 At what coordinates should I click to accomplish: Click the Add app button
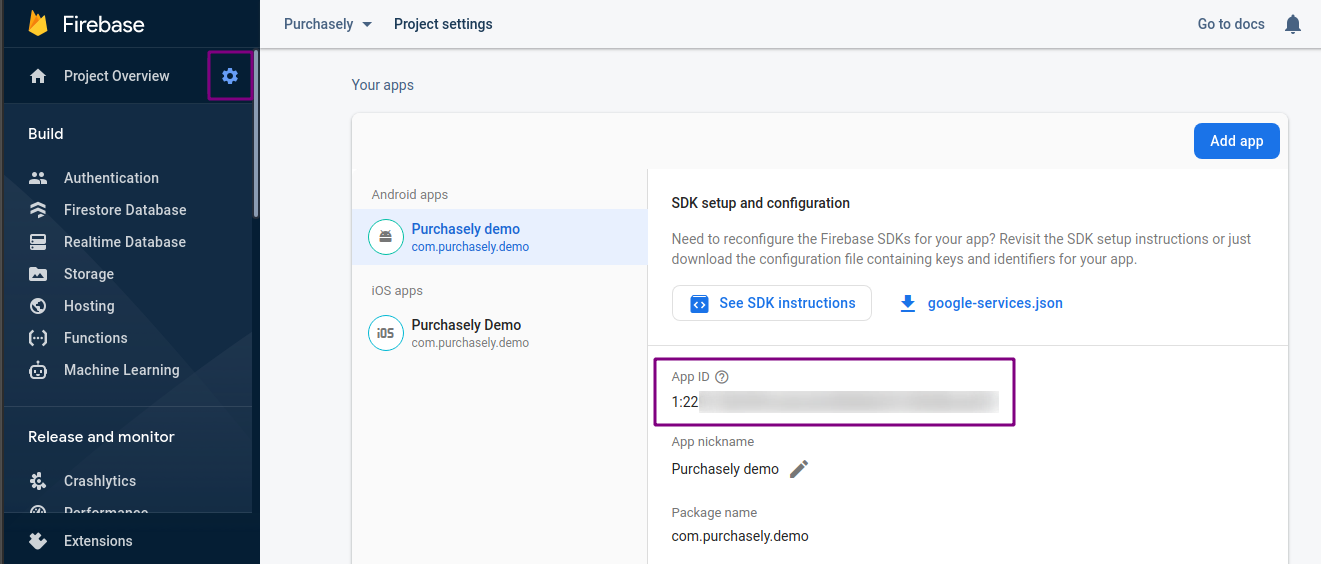[1236, 141]
